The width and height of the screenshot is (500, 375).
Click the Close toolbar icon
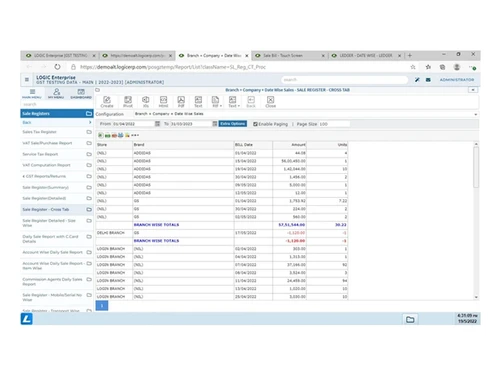click(x=270, y=102)
